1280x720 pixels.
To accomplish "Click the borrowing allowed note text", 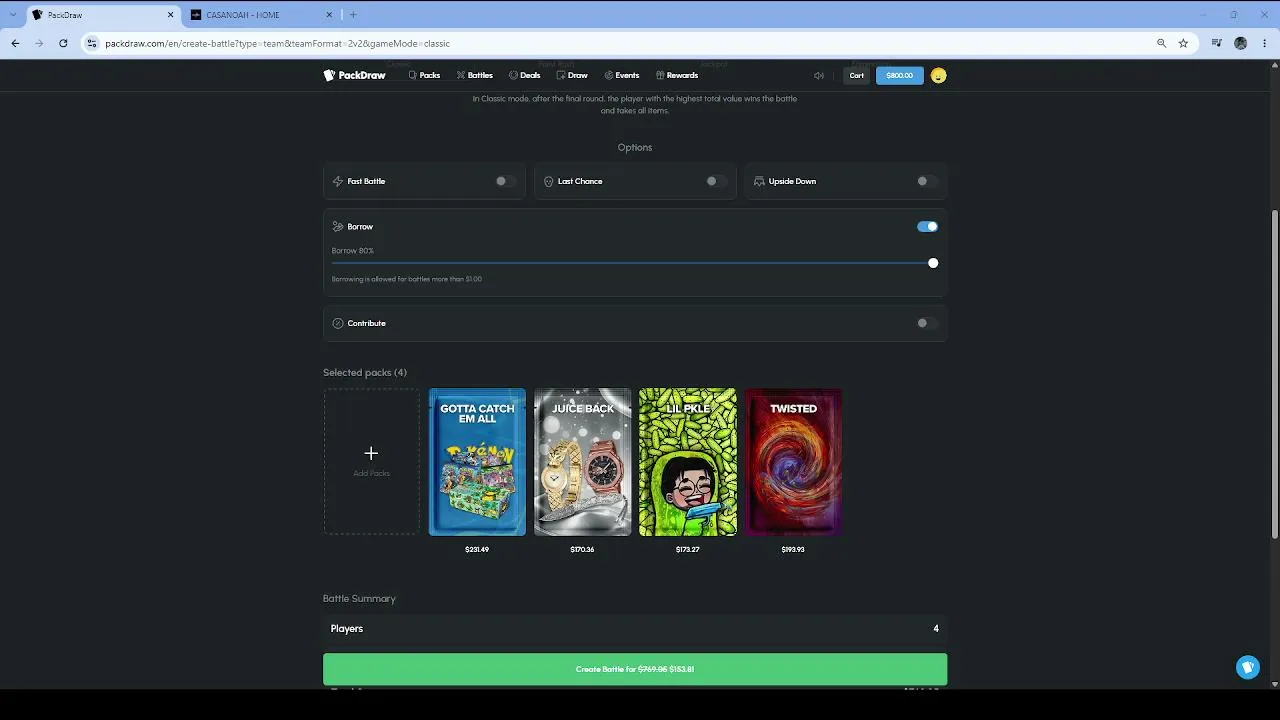I will tap(407, 279).
